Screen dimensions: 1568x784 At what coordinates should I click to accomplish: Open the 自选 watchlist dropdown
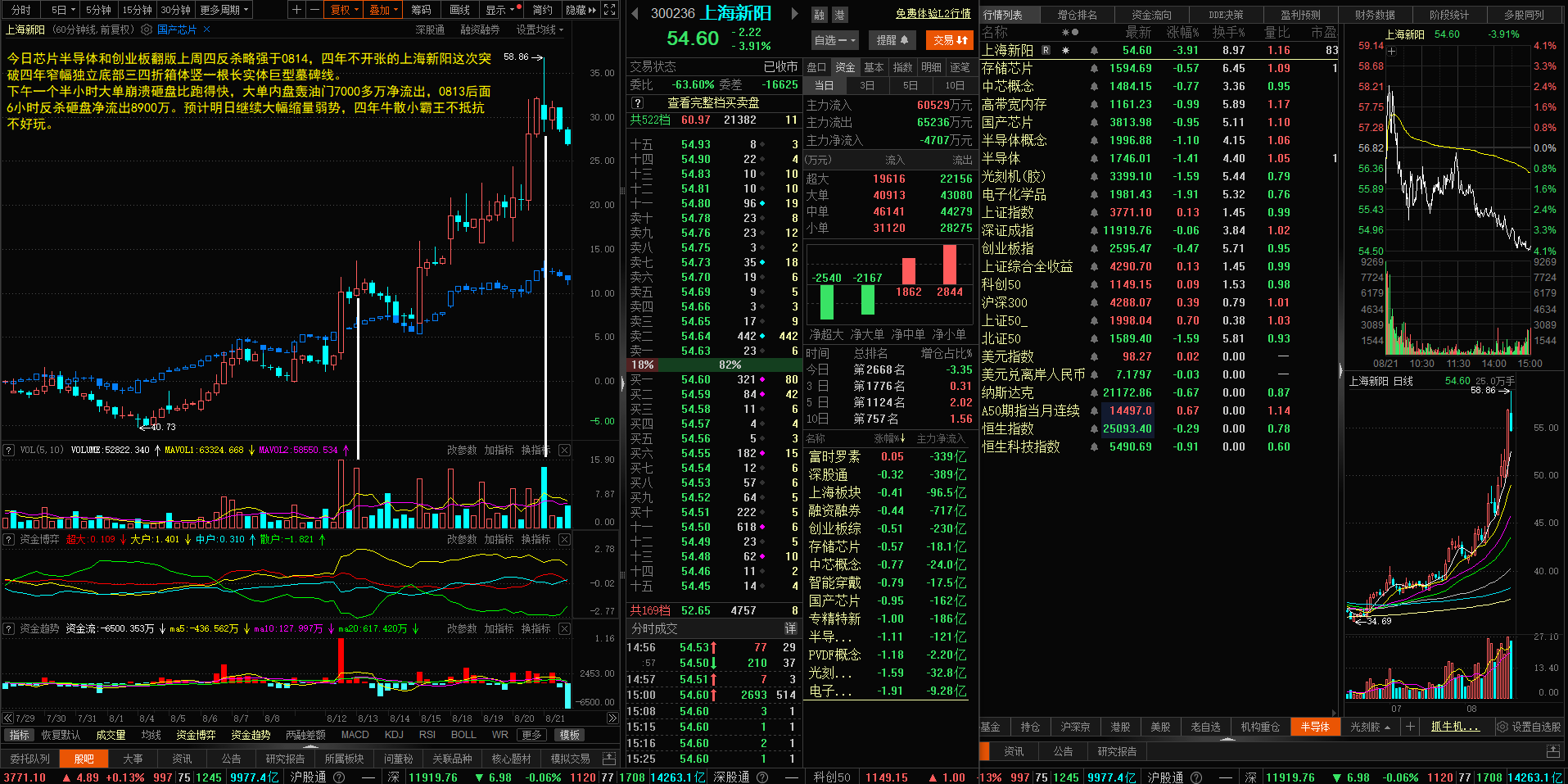coord(834,39)
